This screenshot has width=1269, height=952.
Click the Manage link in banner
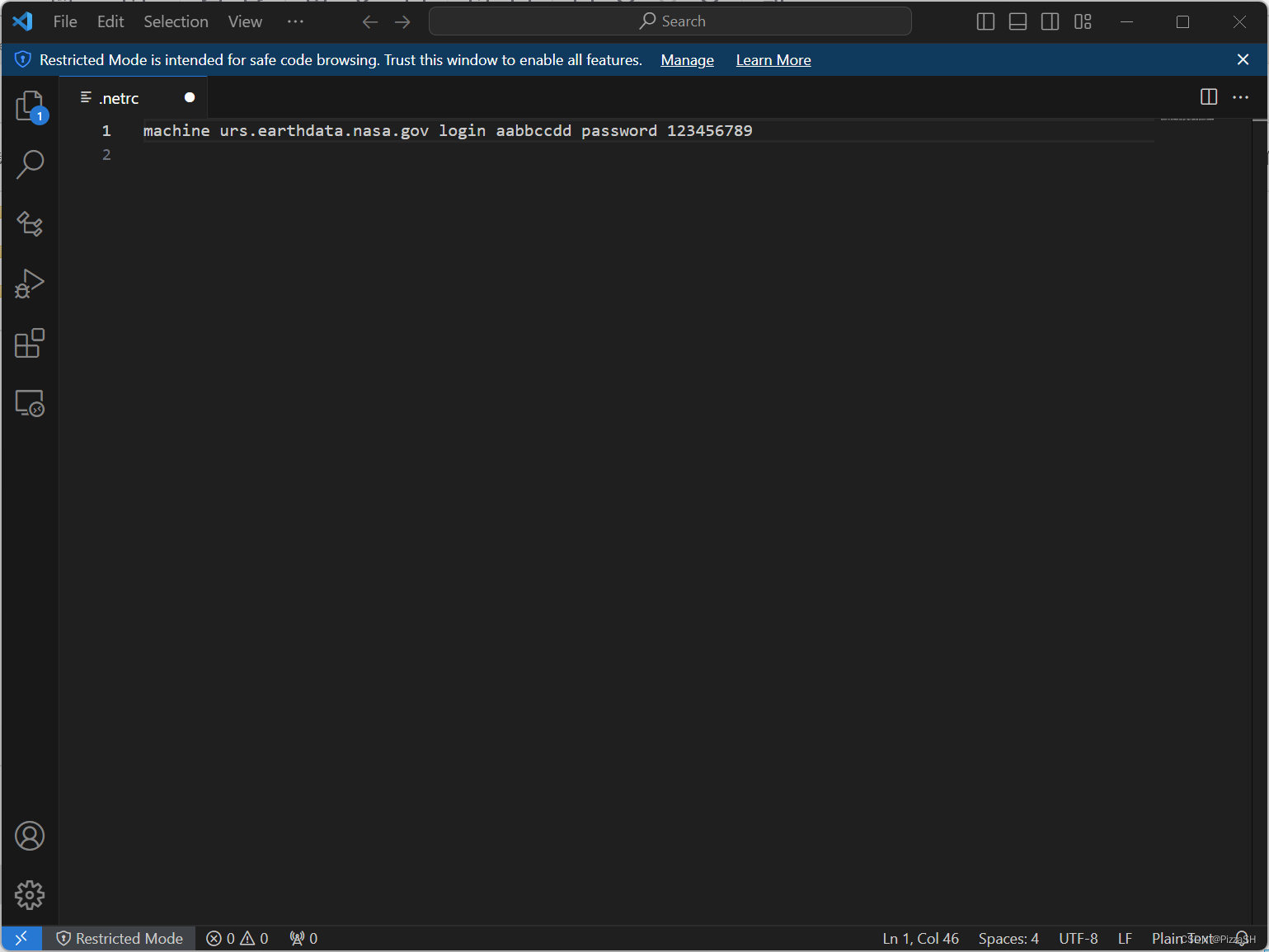point(687,60)
